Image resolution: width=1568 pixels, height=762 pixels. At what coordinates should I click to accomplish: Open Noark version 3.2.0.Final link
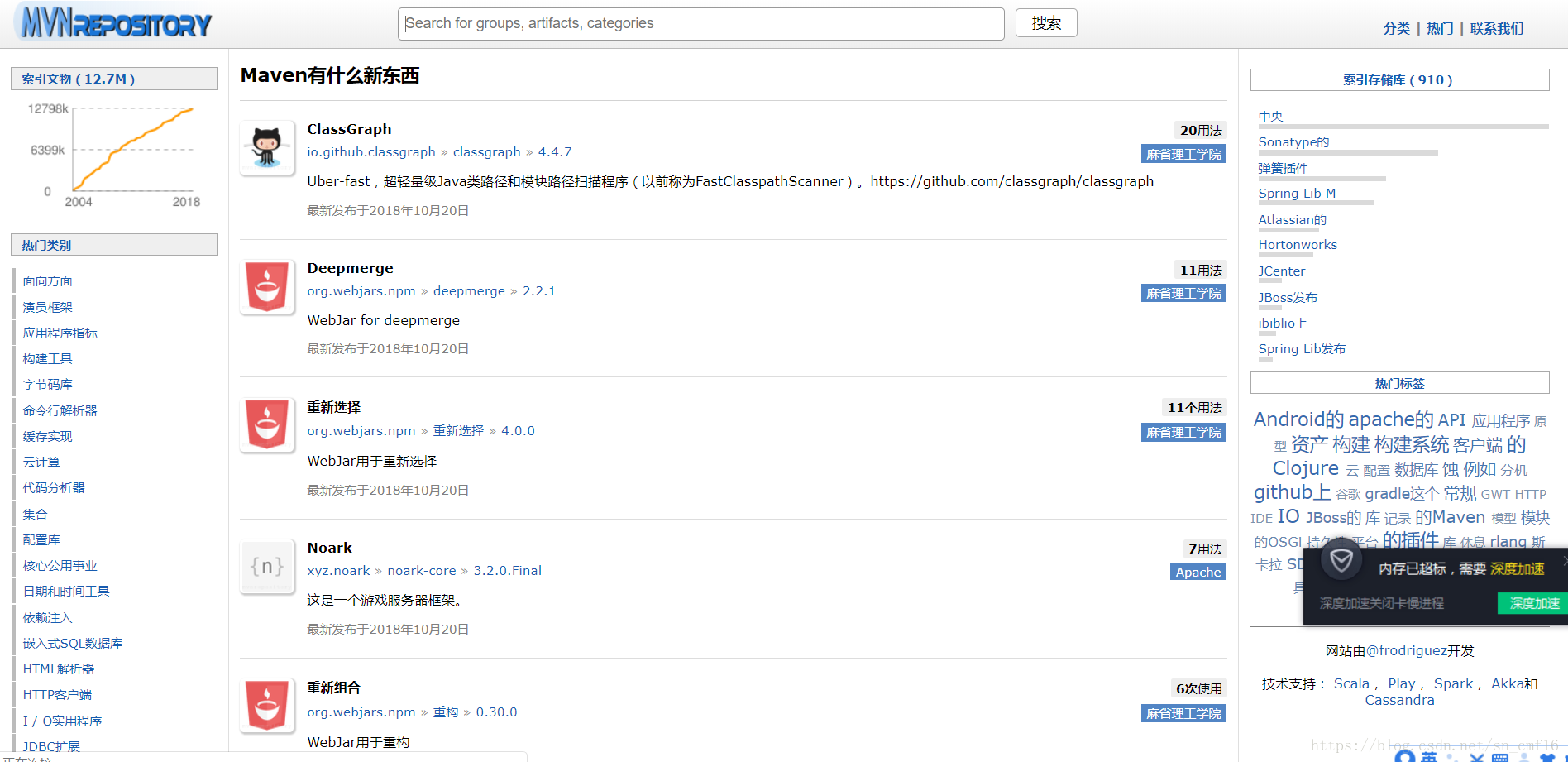[507, 571]
